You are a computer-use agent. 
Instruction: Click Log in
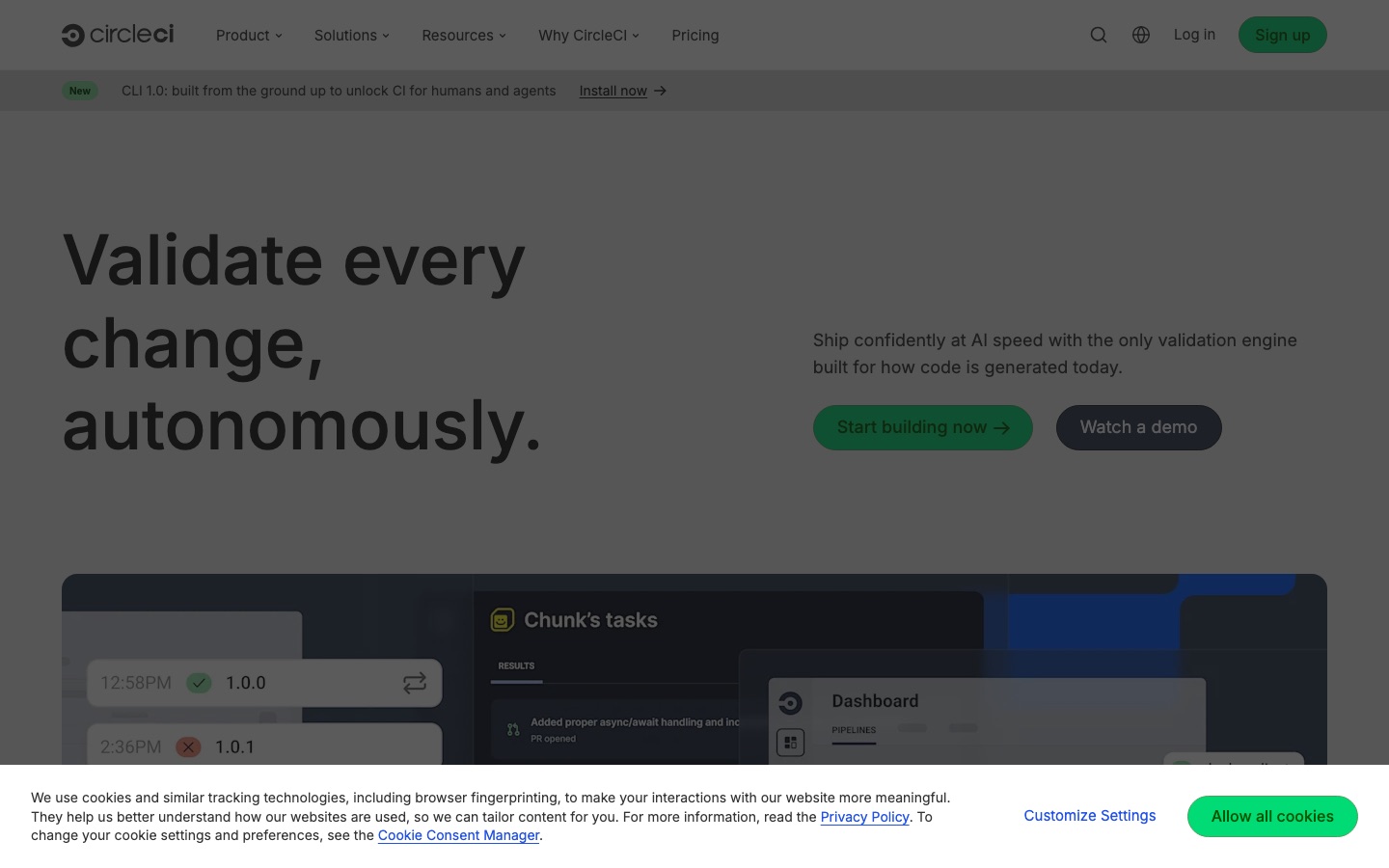tap(1194, 35)
